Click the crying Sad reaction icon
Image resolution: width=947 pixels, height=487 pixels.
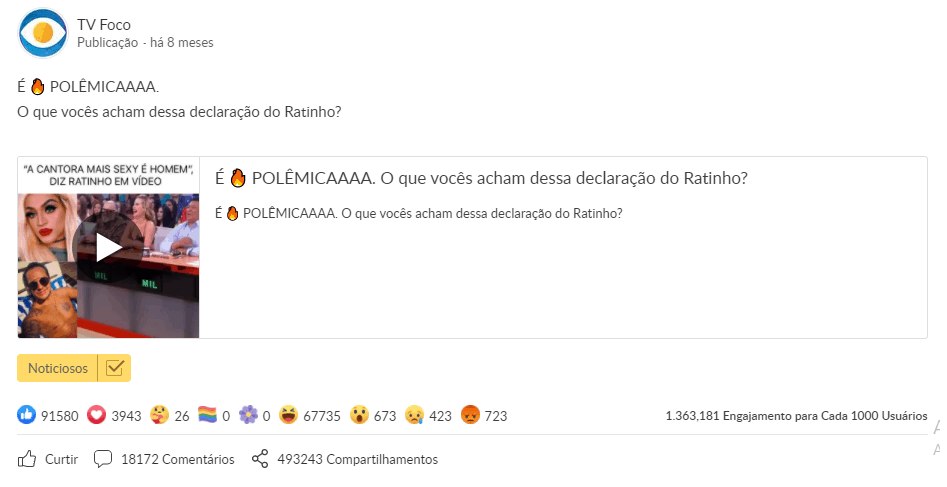pos(414,416)
